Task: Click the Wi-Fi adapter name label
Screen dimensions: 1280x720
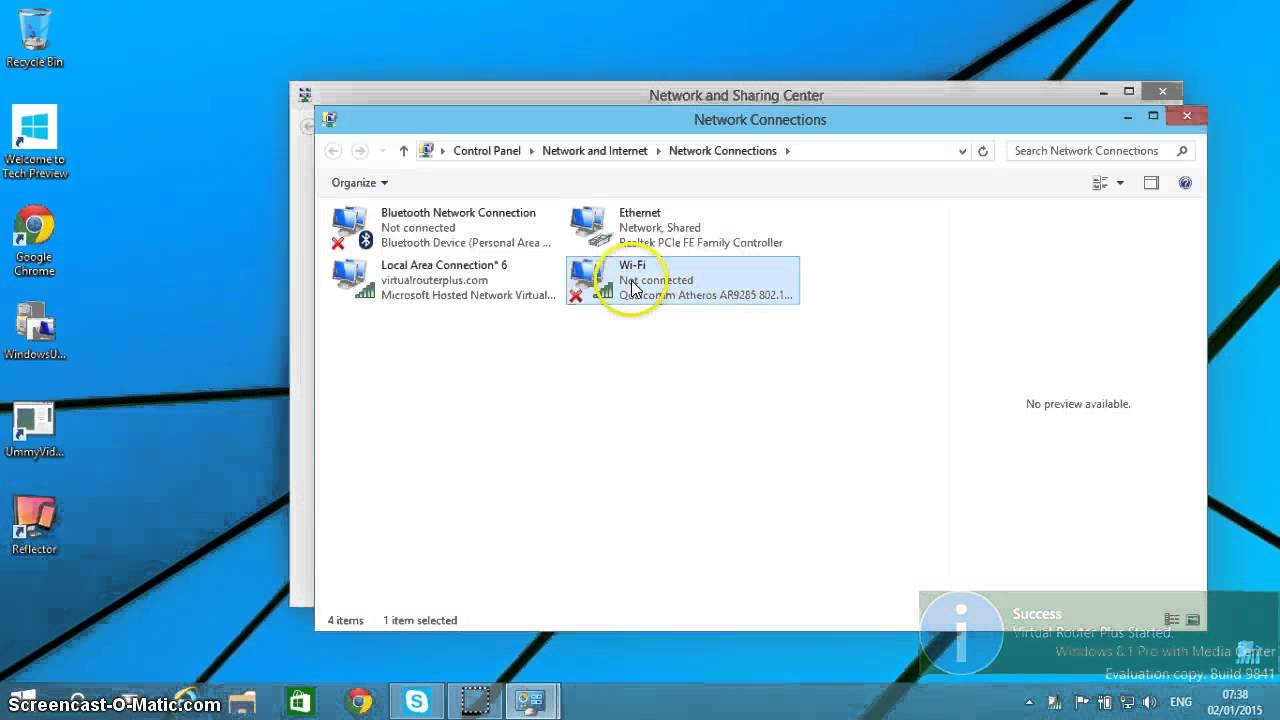Action: [x=632, y=265]
